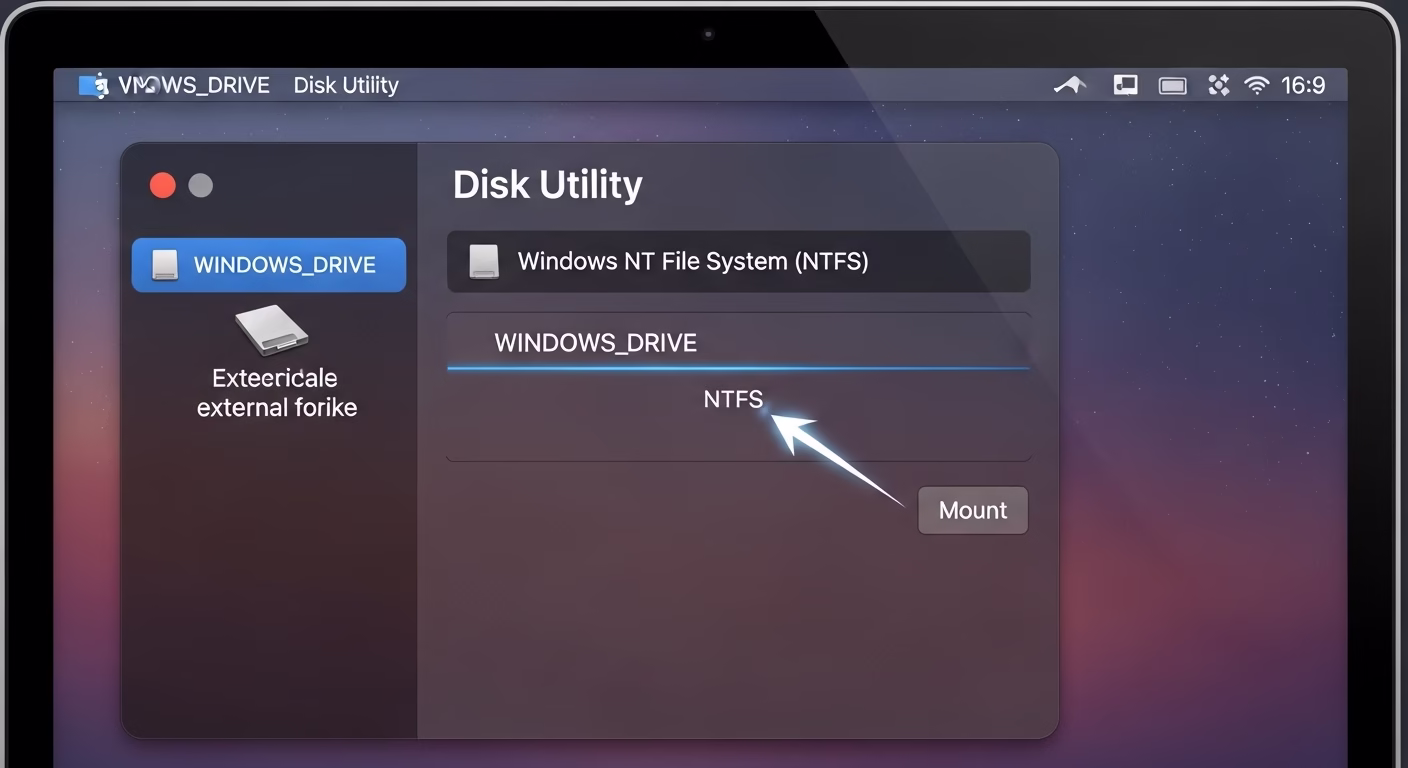Click the Wi-Fi status icon
The image size is (1408, 768).
(x=1256, y=85)
